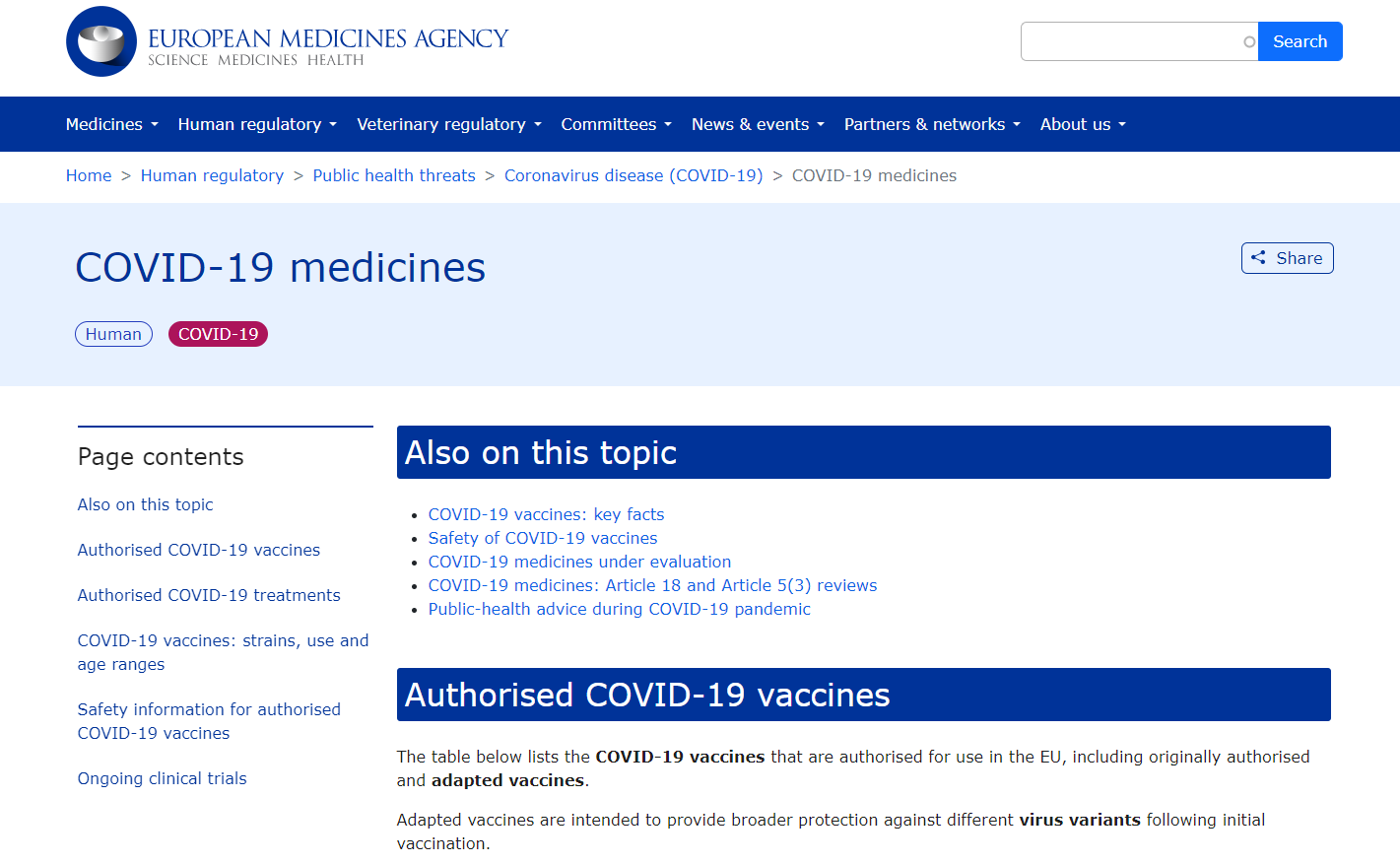Open COVID-19 medicines under evaluation link
The width and height of the screenshot is (1400, 864).
[x=579, y=562]
